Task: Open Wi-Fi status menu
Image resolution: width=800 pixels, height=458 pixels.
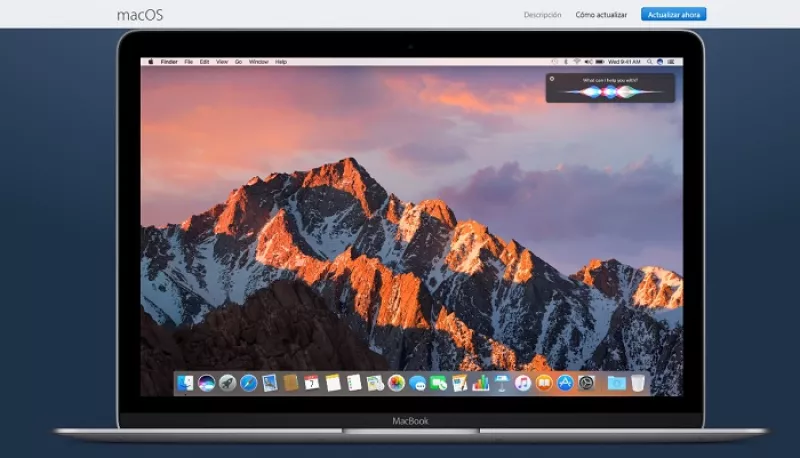Action: [x=577, y=62]
